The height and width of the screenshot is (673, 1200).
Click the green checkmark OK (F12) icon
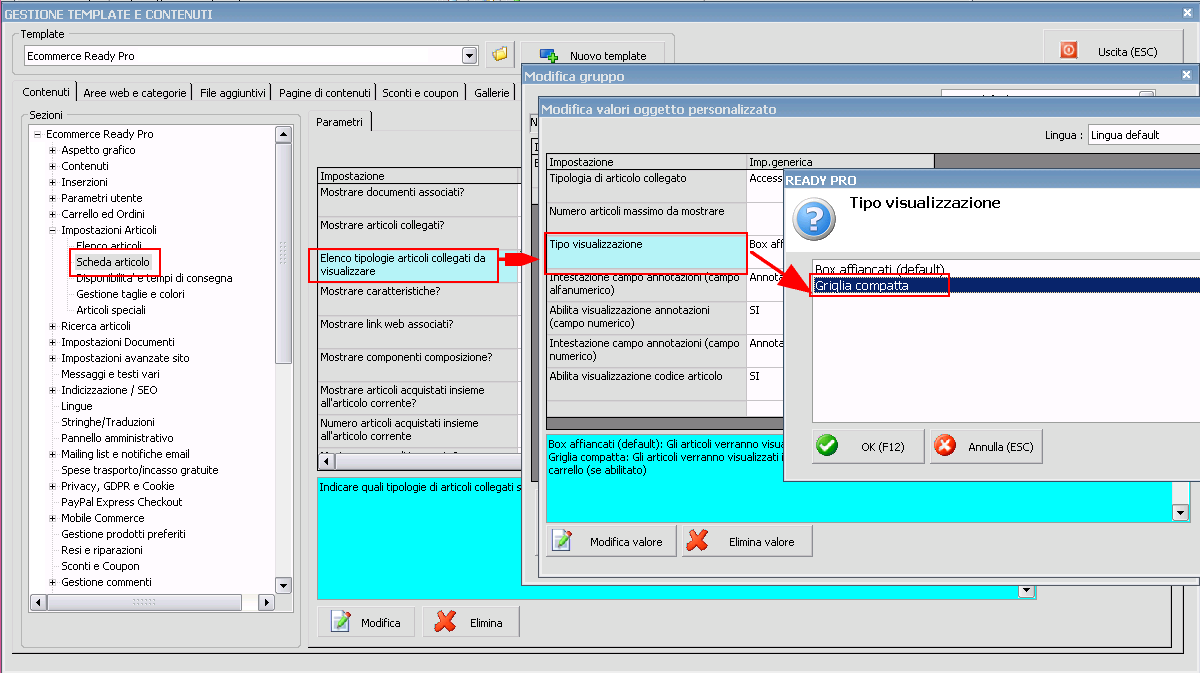pos(827,446)
